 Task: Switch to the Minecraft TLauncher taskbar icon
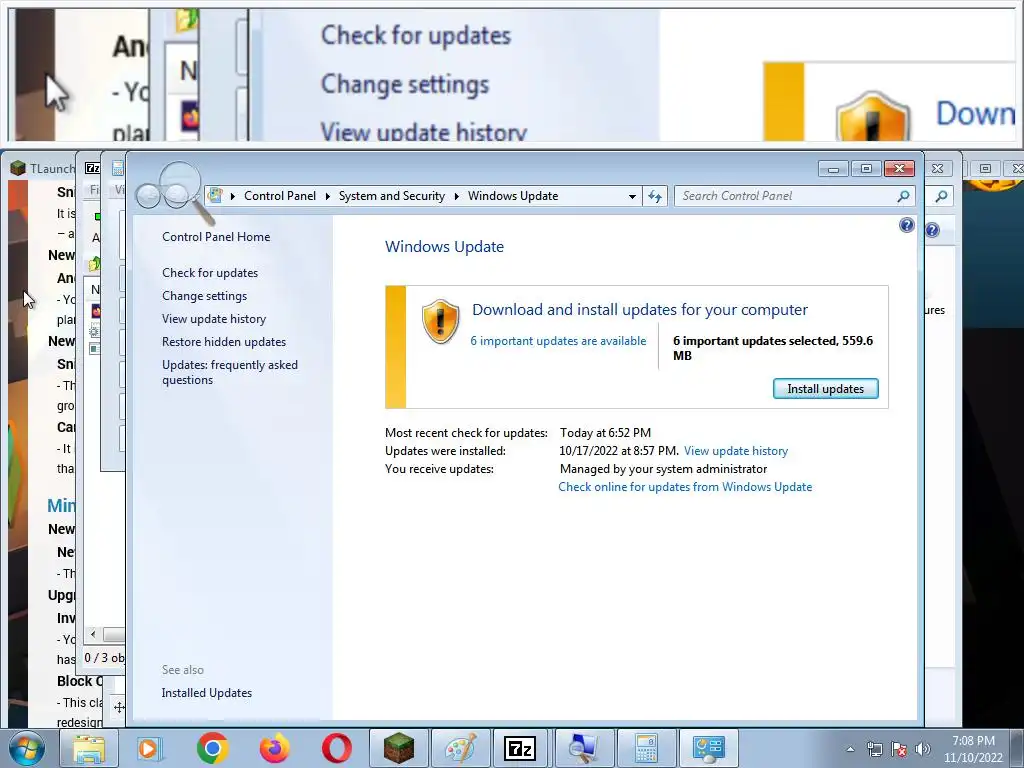pos(399,748)
